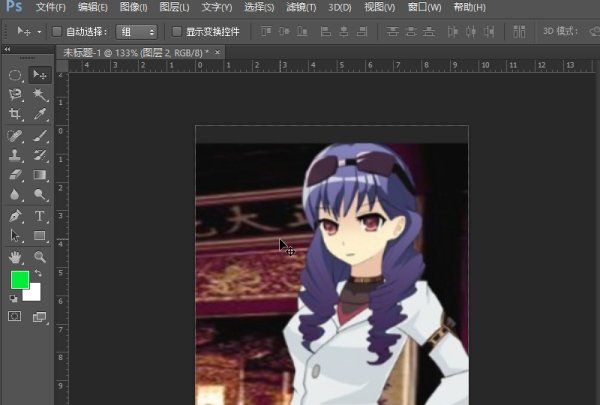The width and height of the screenshot is (600, 405).
Task: Select the Brush tool
Action: pyautogui.click(x=39, y=136)
